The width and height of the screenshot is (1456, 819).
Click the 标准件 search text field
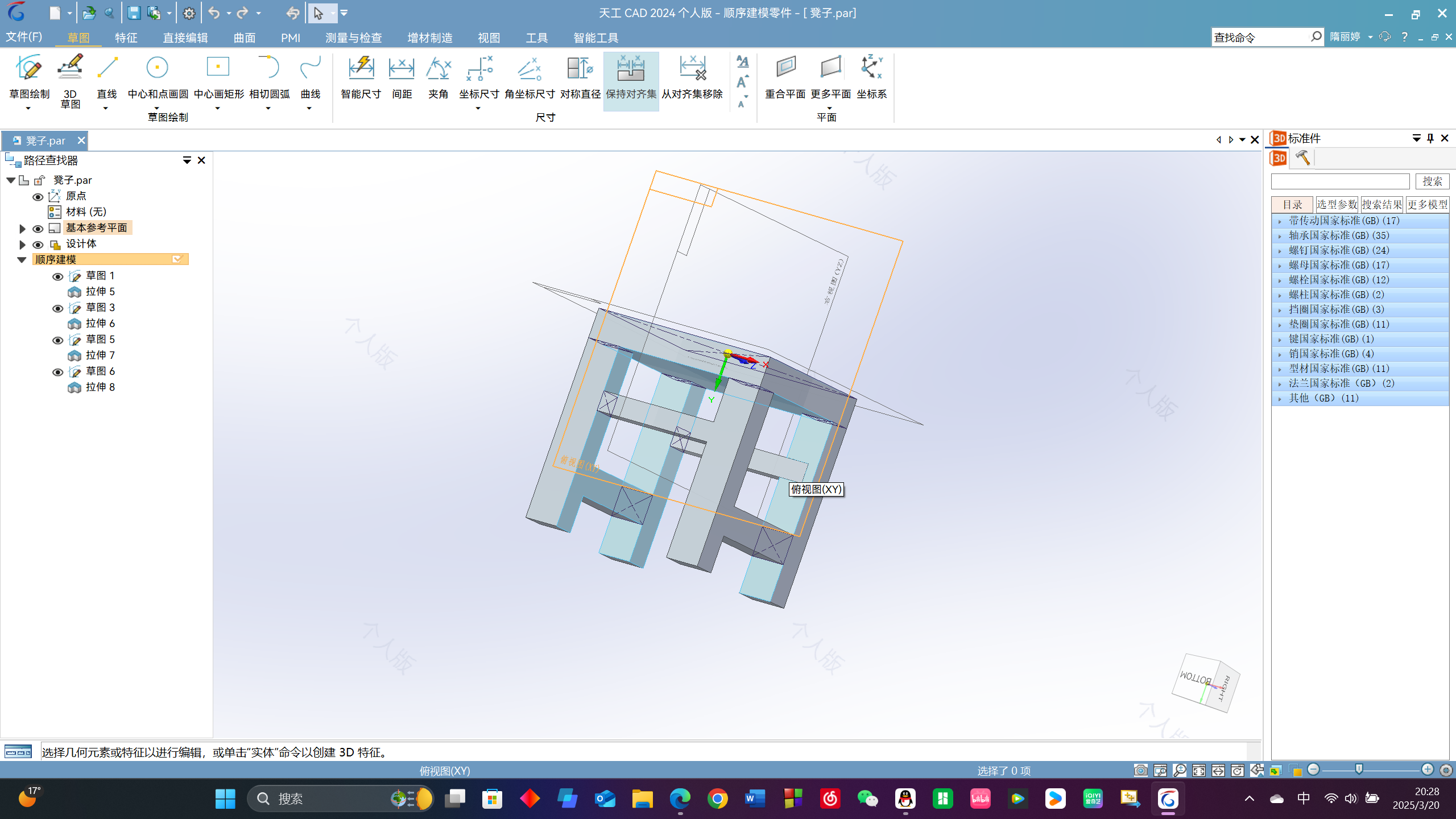[1340, 181]
